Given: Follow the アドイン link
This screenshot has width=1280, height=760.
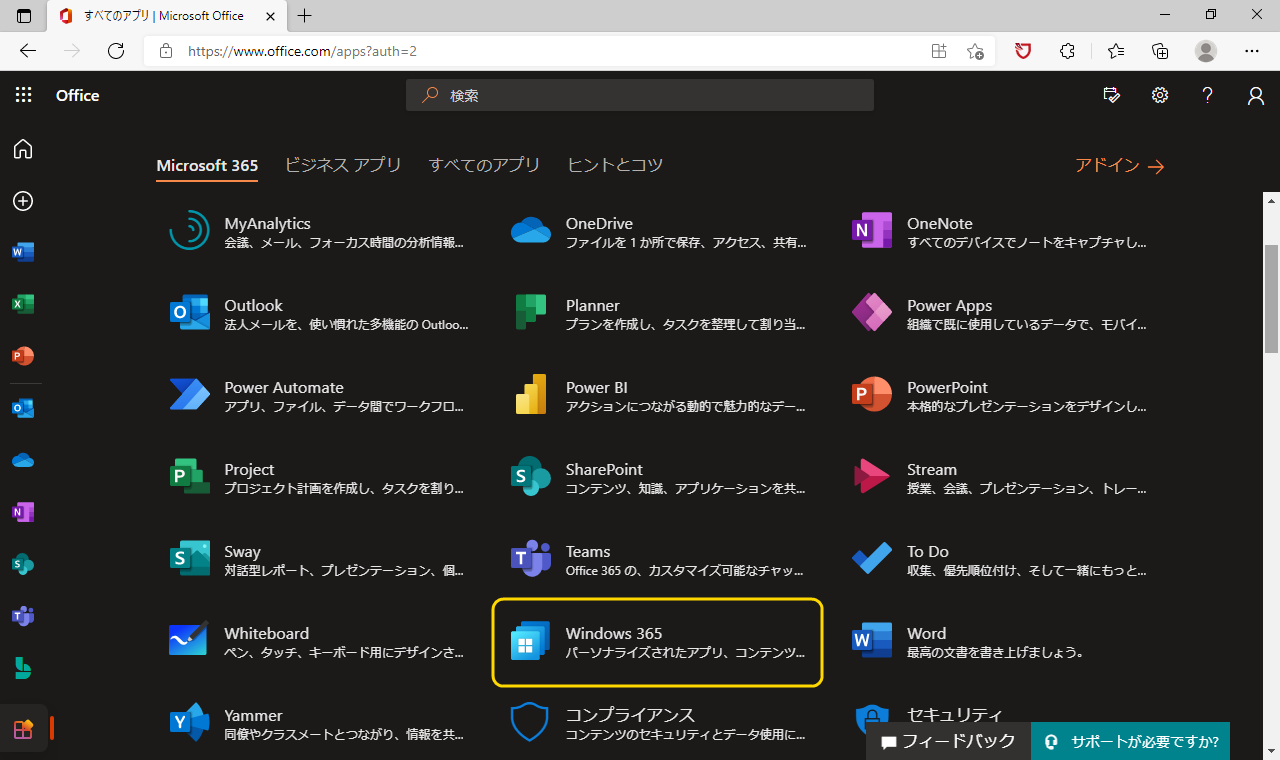Looking at the screenshot, I should [x=1119, y=166].
